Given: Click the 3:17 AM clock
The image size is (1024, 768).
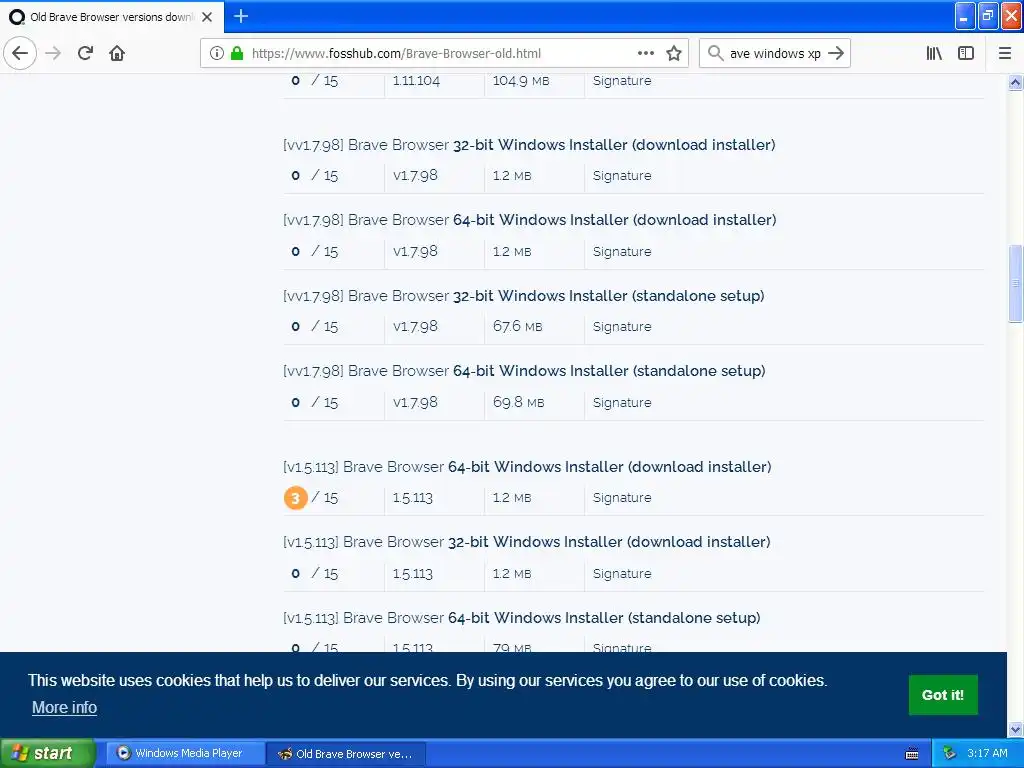Looking at the screenshot, I should pos(987,753).
